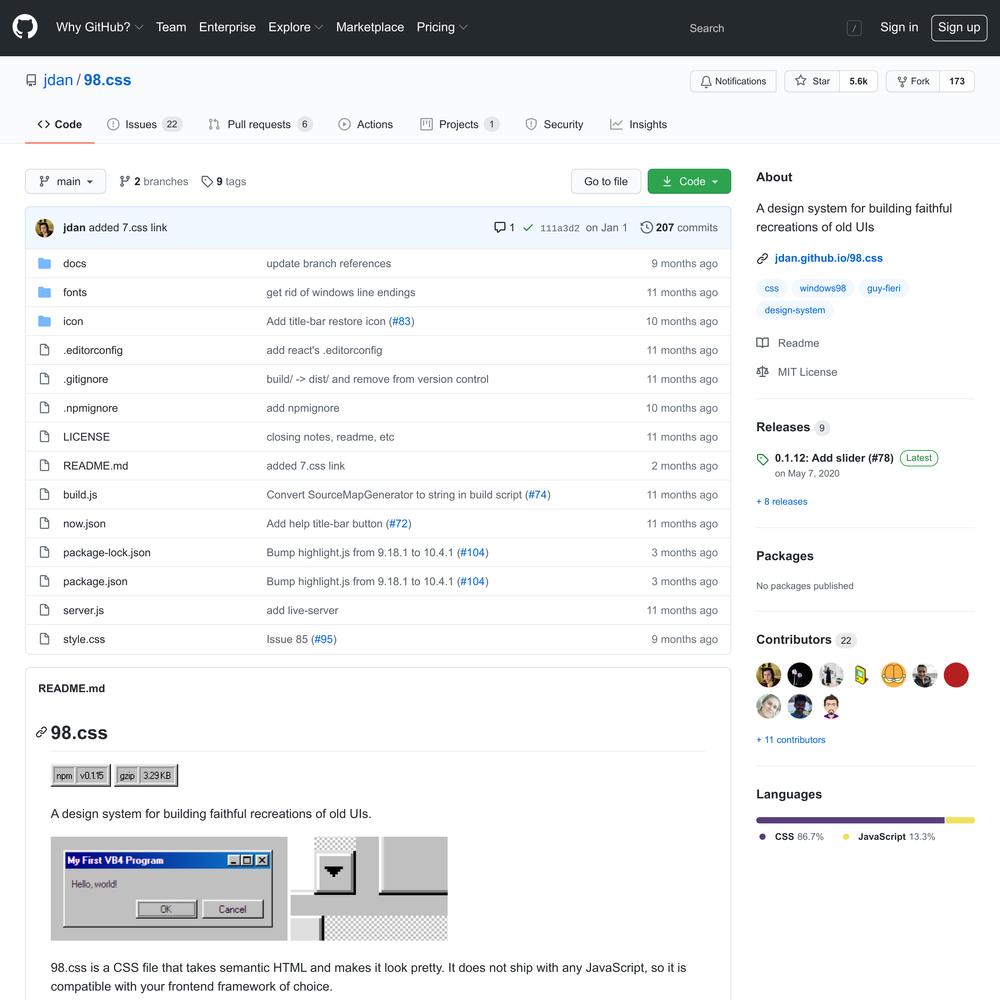The image size is (1000, 1000).
Task: Open the README.md file row
Action: click(x=378, y=466)
